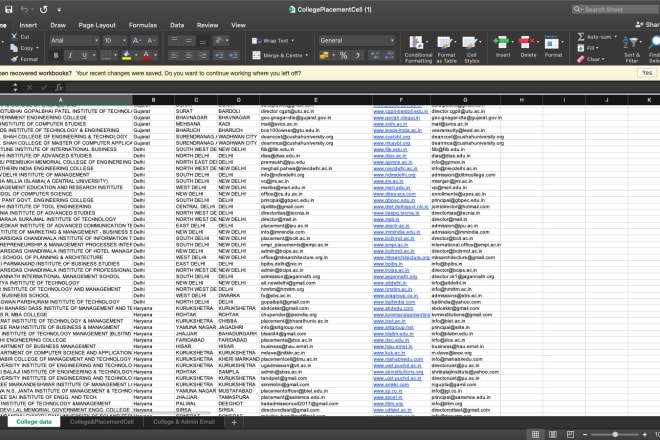Click the Format cells icon
This screenshot has width=660, height=440.
coord(551,42)
